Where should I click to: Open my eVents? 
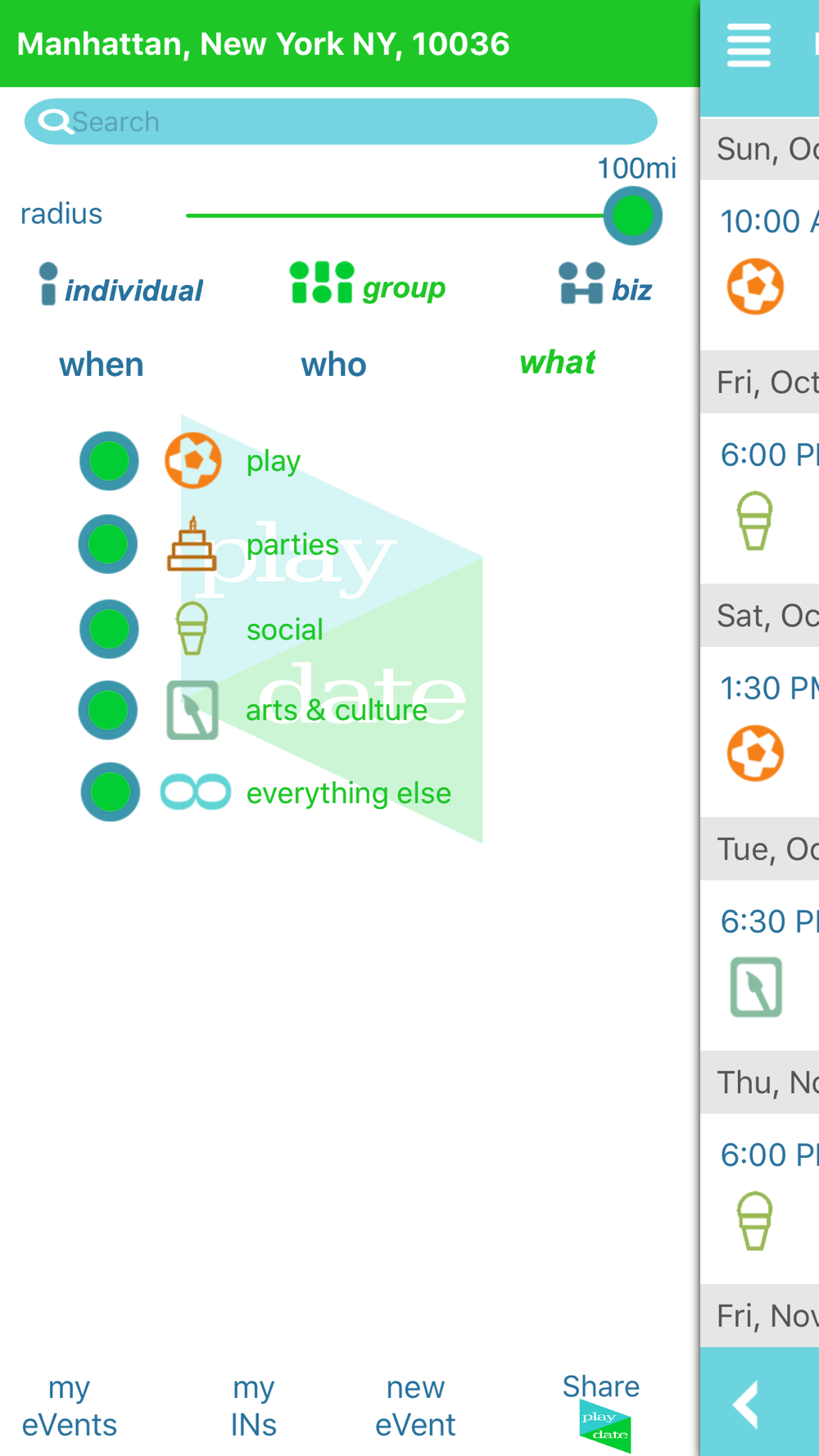(70, 1406)
